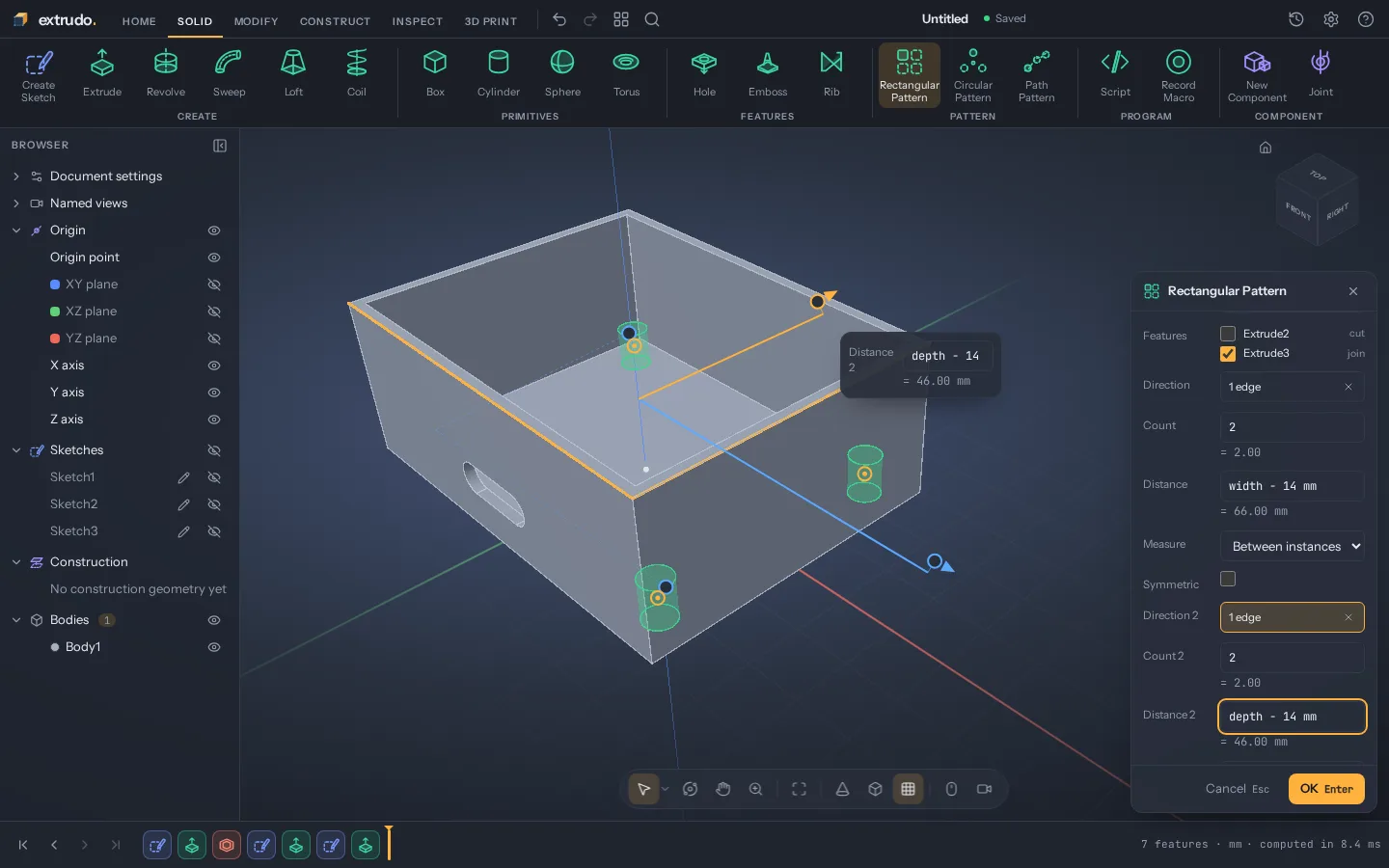Go to the INSPECT tab
The image size is (1389, 868).
(417, 21)
